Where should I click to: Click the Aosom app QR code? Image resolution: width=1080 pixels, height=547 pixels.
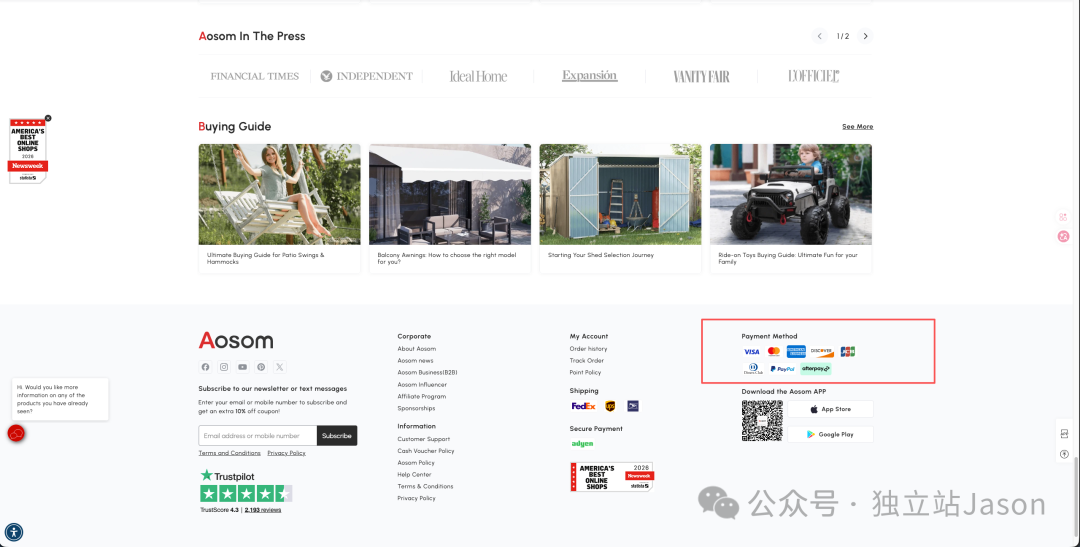click(762, 420)
